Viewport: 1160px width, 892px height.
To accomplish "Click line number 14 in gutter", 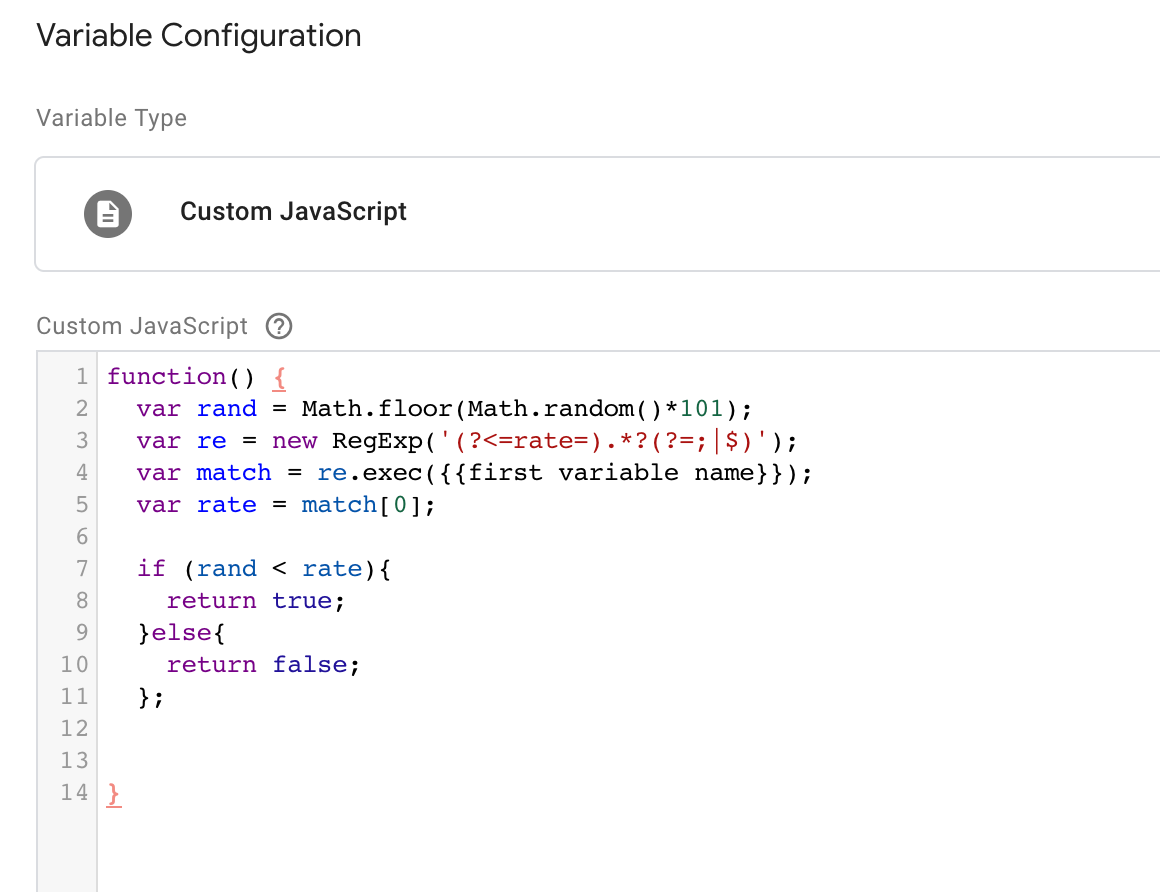I will coord(74,793).
